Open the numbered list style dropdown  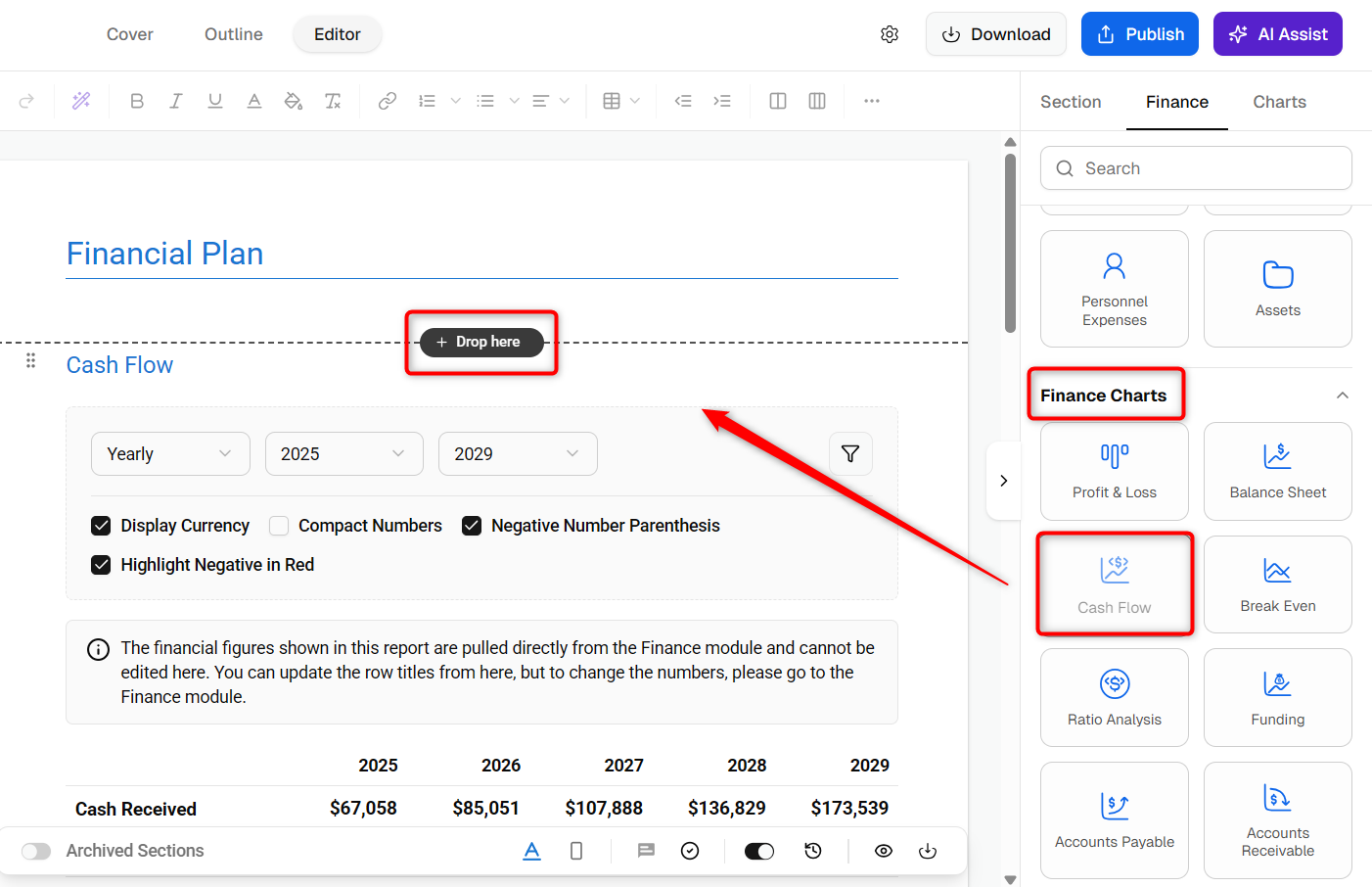click(x=455, y=101)
